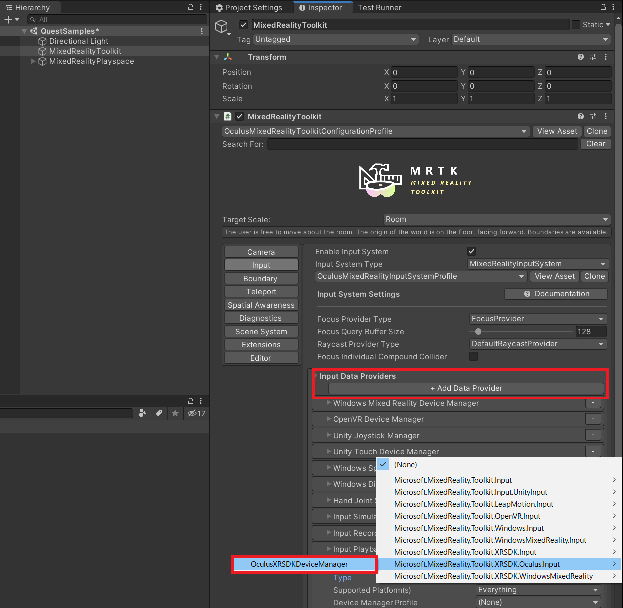This screenshot has width=623, height=608.
Task: Open QuestSamples scene options menu
Action: click(x=201, y=31)
